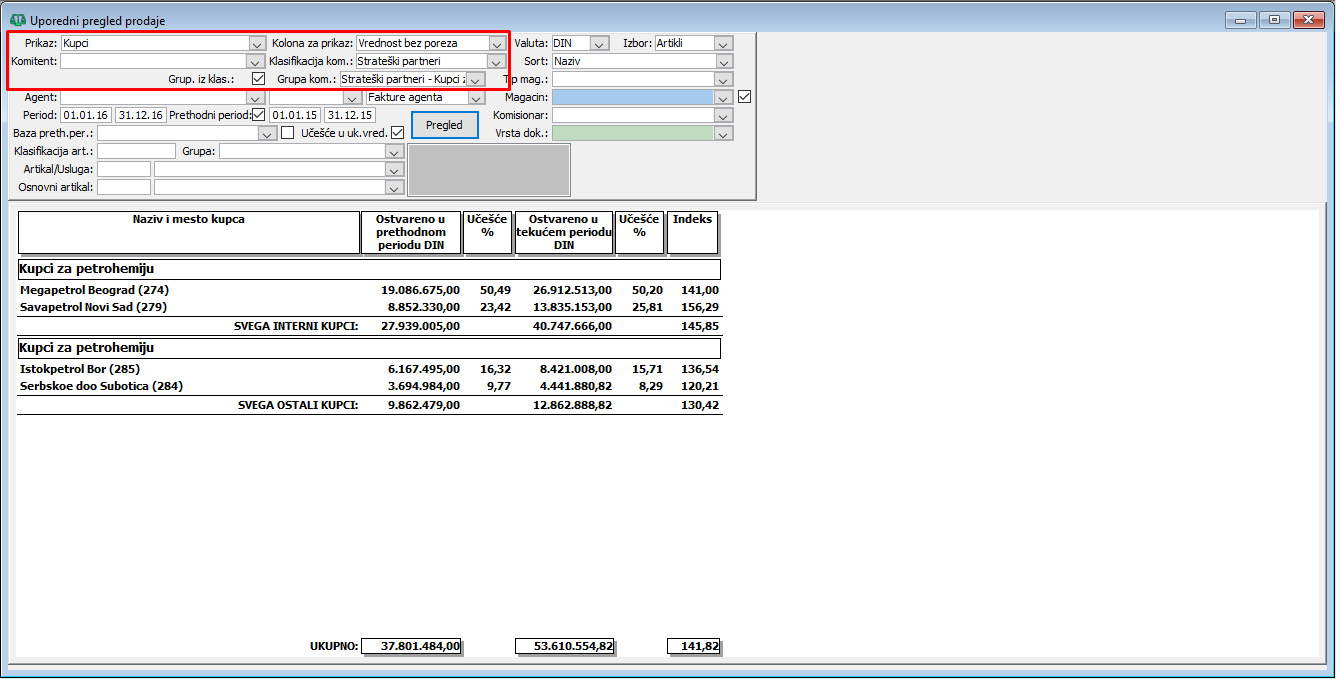Viewport: 1336px width, 679px height.
Task: Toggle the Učešće u uk.vred. checkbox
Action: coord(397,133)
